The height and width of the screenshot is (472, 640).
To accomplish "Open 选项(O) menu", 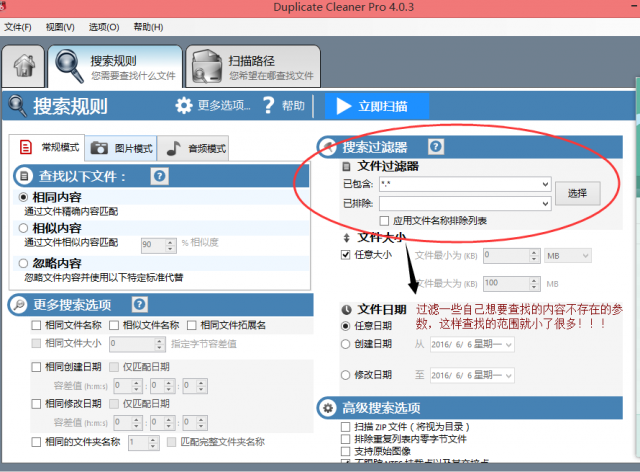I will pyautogui.click(x=104, y=27).
